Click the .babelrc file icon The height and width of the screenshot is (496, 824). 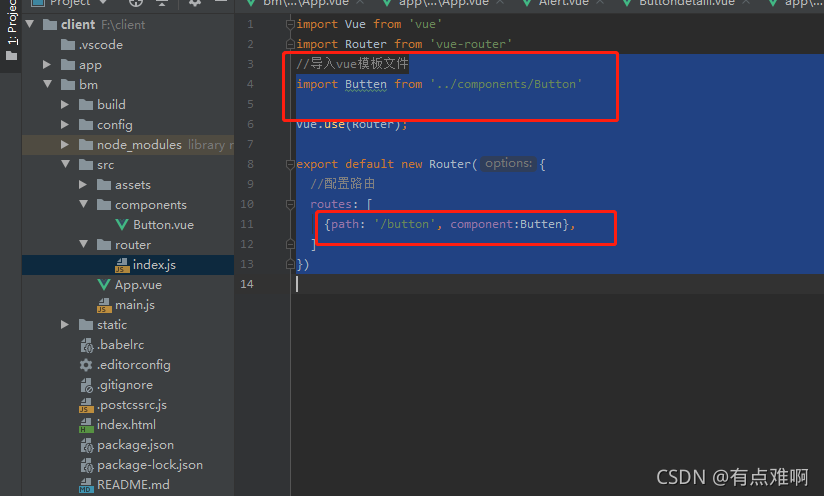coord(86,345)
